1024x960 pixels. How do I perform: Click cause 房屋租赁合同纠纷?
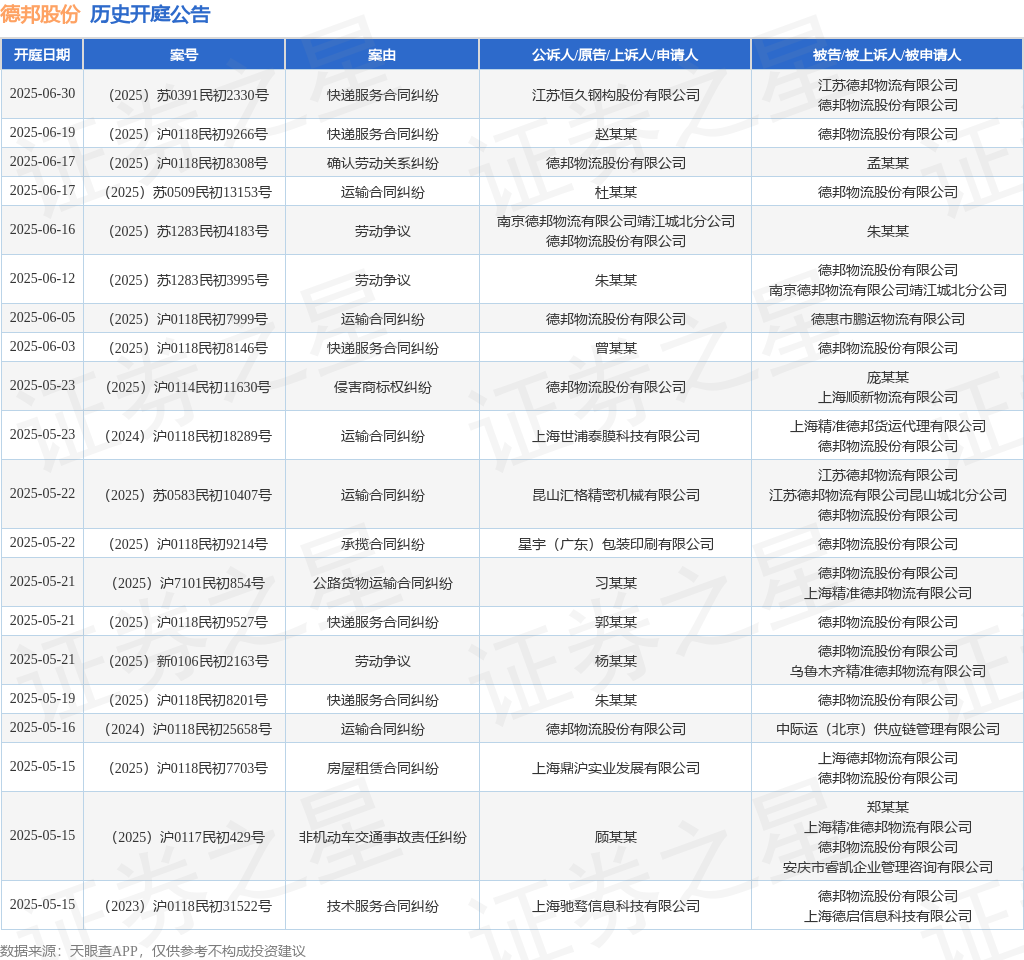pos(383,769)
